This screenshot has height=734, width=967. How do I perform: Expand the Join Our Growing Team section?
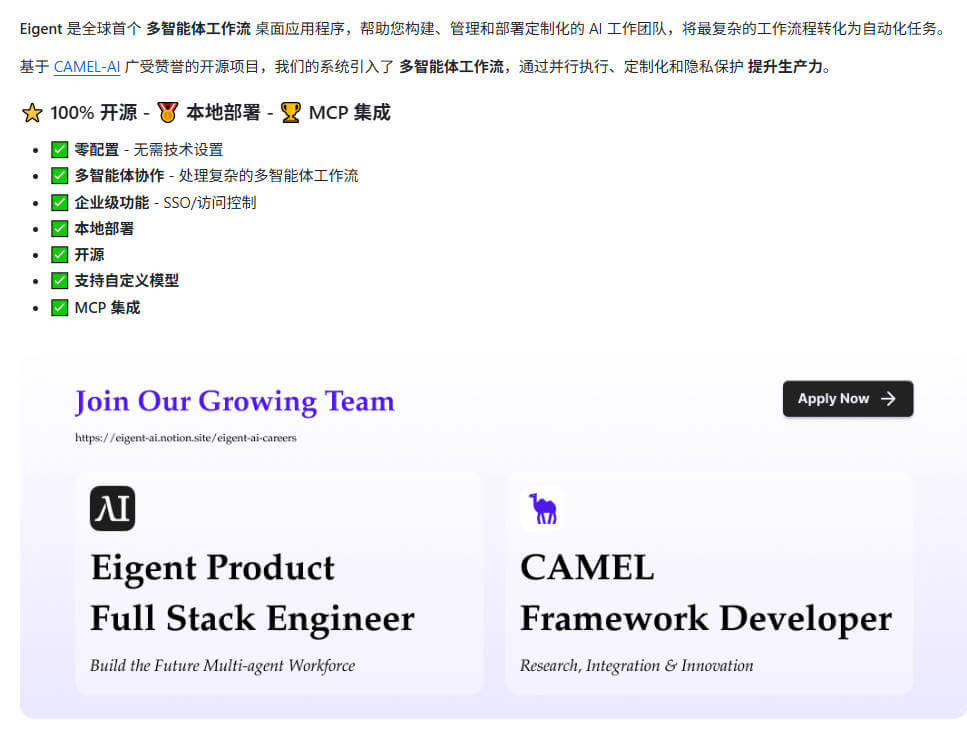coord(234,401)
